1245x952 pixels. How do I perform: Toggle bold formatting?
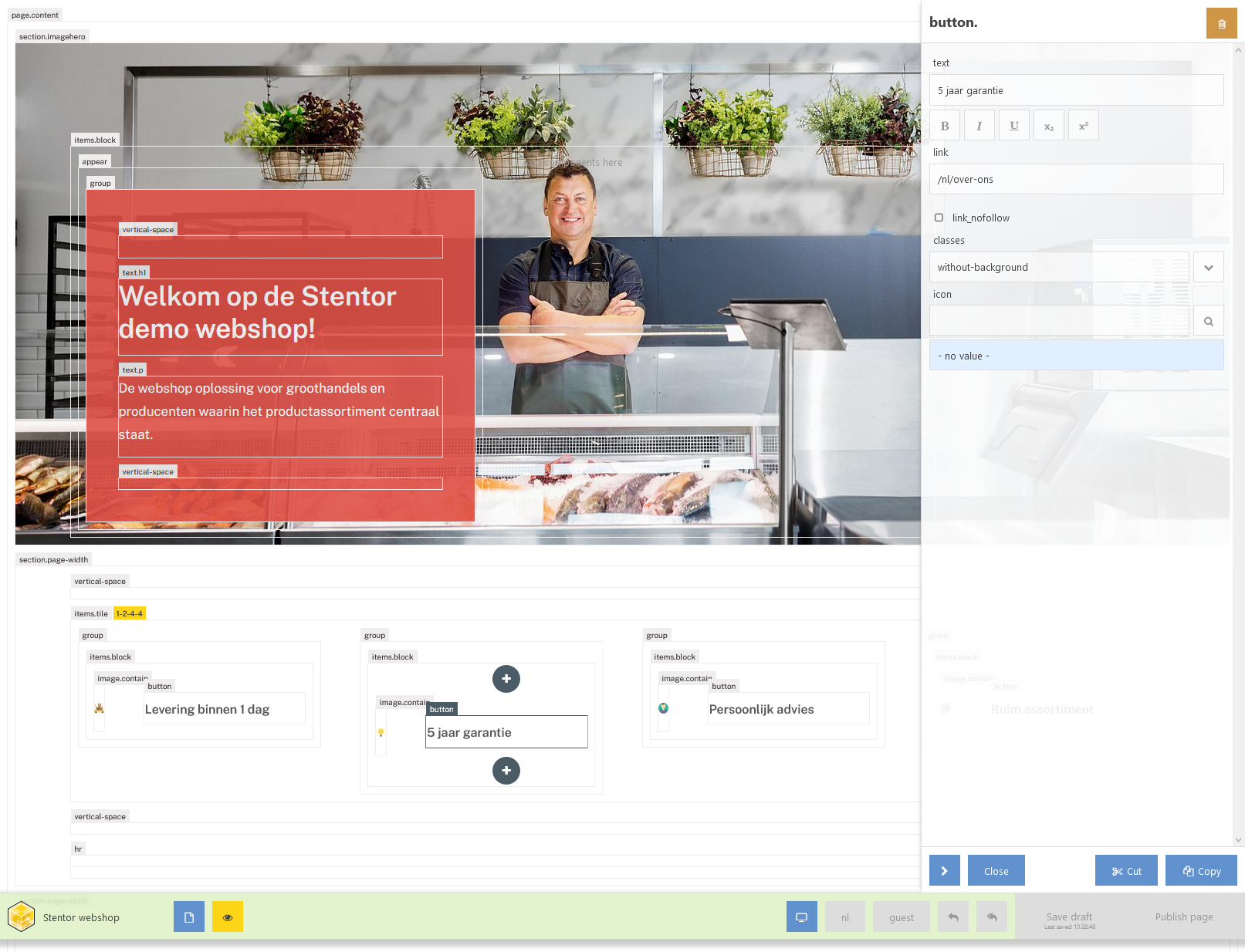tap(945, 126)
